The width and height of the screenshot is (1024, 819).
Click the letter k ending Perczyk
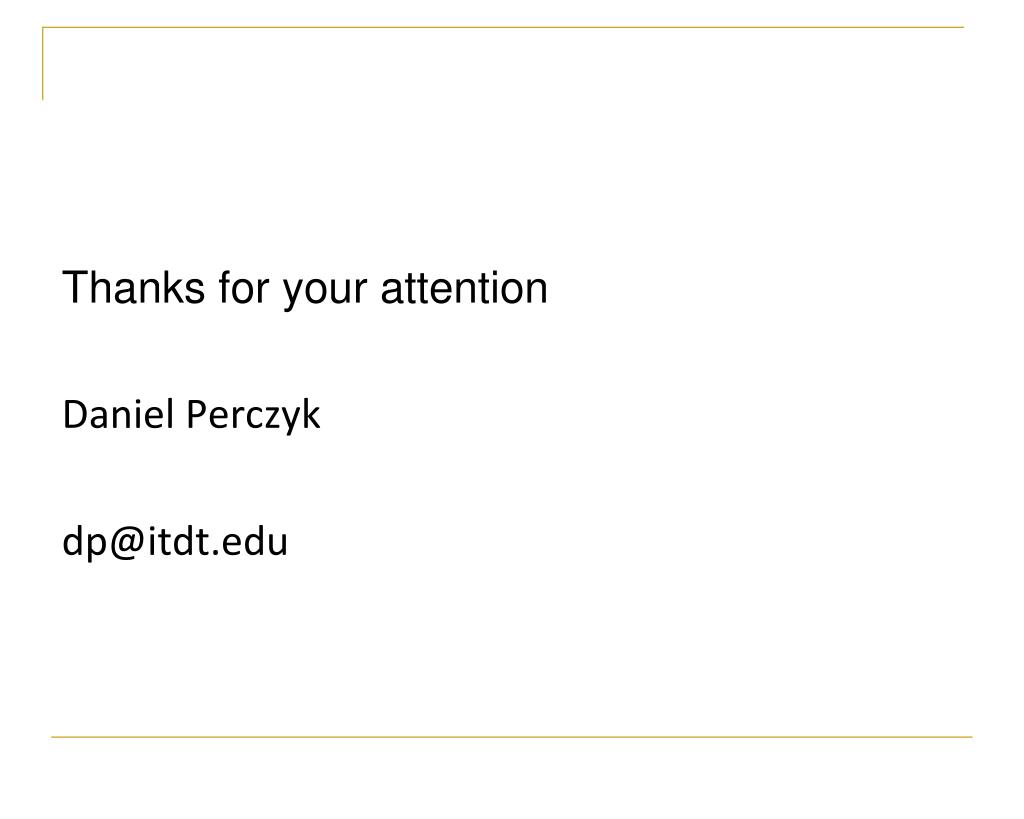tap(311, 413)
